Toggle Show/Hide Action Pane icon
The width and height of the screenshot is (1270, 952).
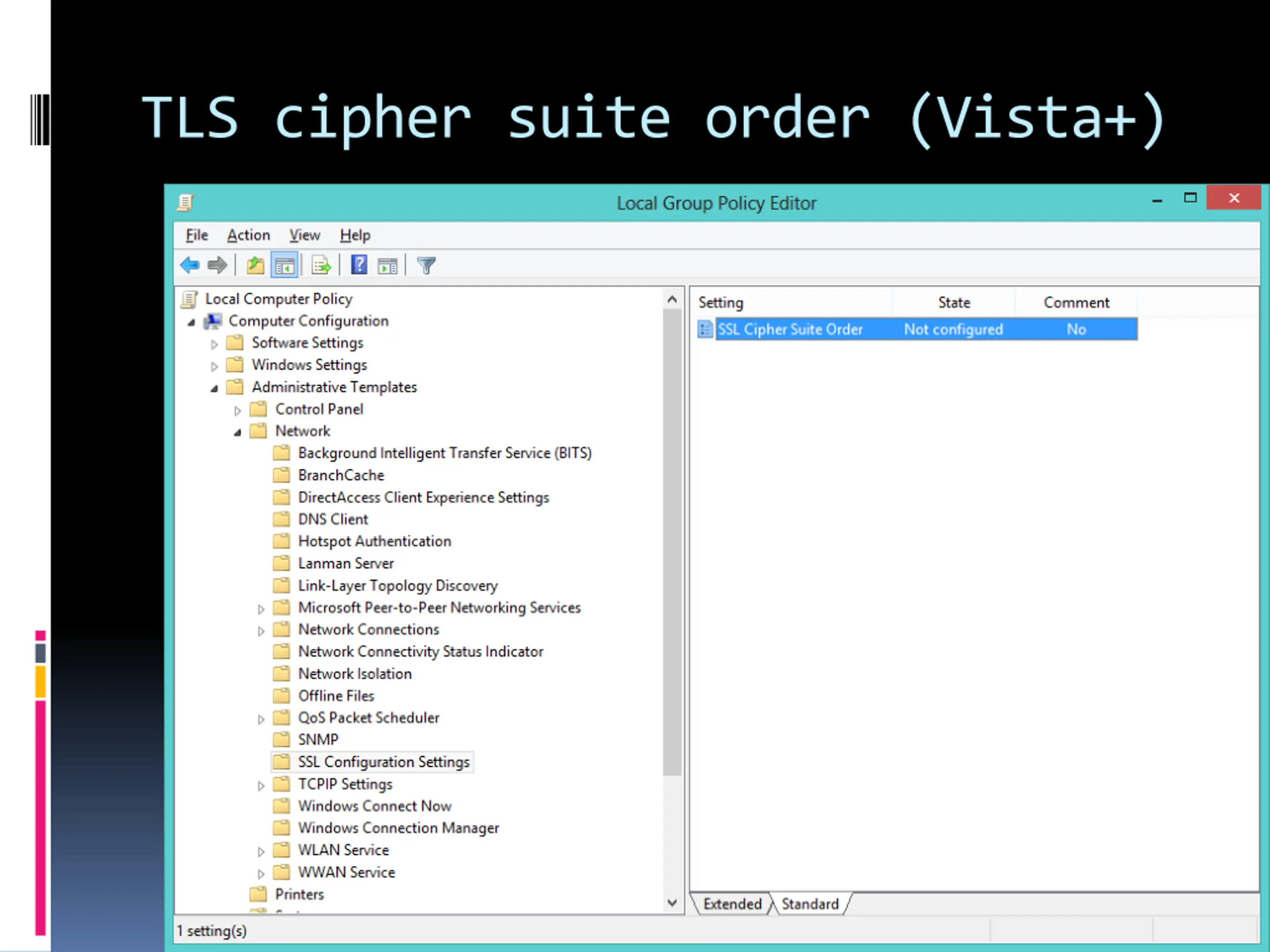pos(387,265)
